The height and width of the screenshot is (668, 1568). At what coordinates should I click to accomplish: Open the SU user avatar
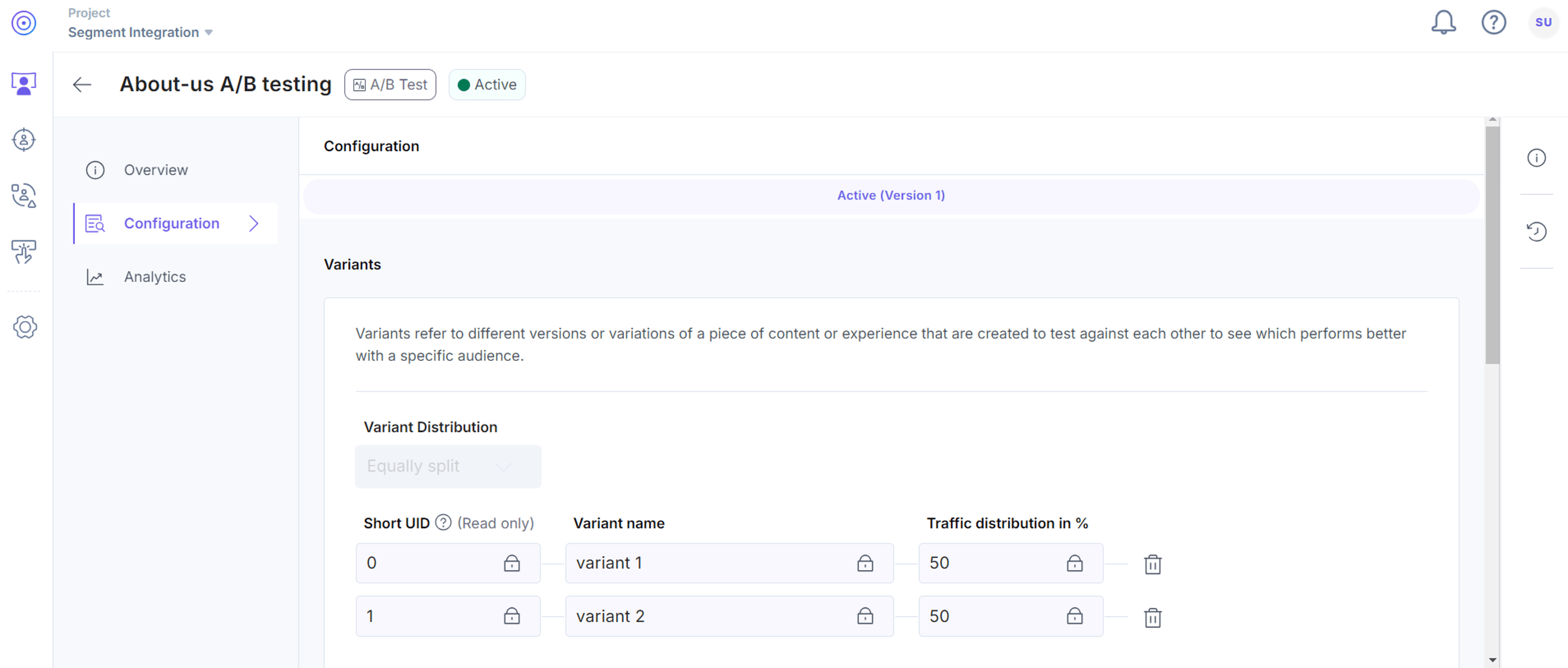click(1543, 22)
